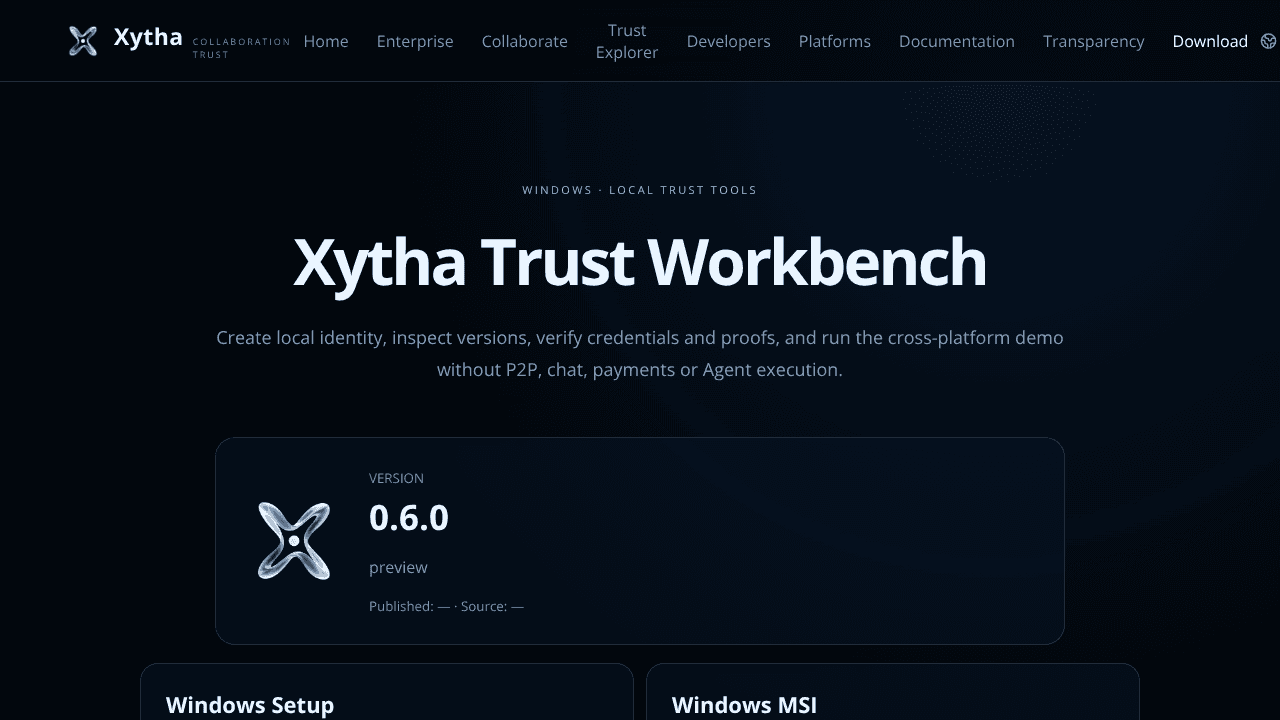Open the Enterprise nav item
The image size is (1280, 720).
pos(415,41)
